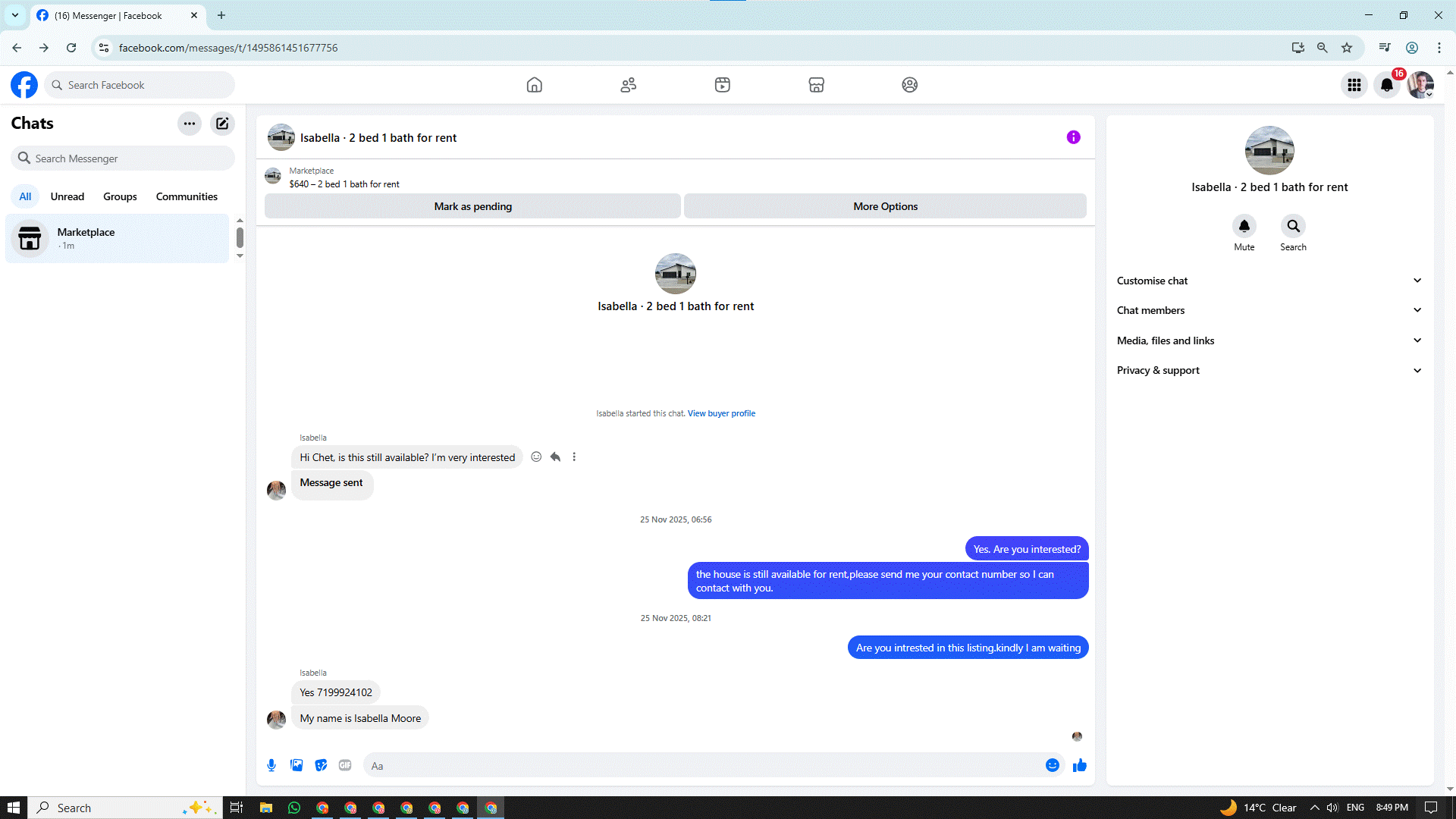Switch to the Communities tab
Viewport: 1456px width, 819px height.
pos(187,196)
